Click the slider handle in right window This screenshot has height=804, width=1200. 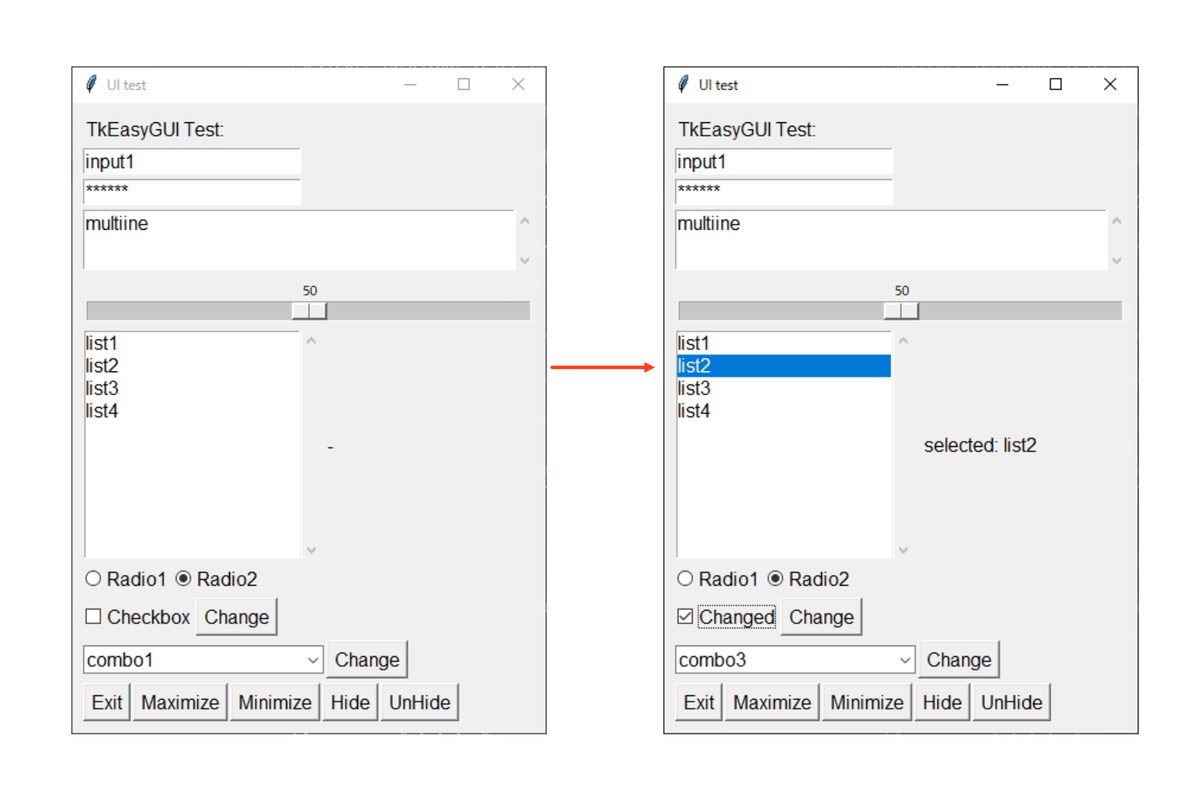click(901, 311)
